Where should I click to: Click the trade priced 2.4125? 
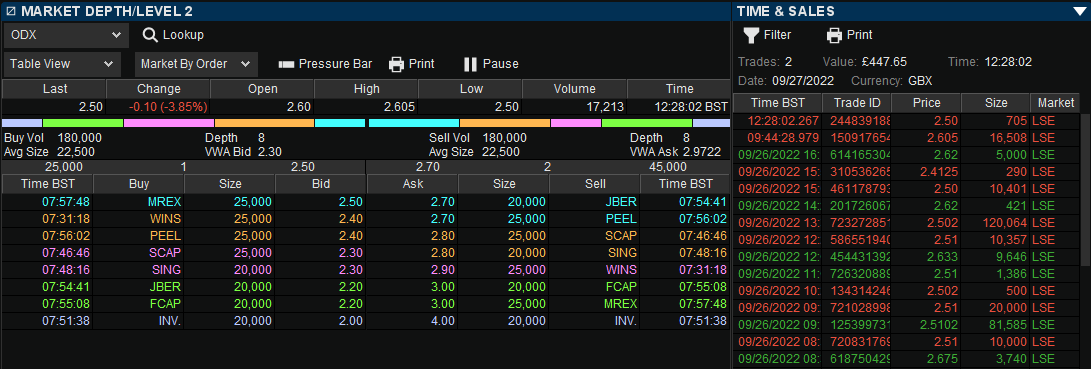click(x=905, y=172)
